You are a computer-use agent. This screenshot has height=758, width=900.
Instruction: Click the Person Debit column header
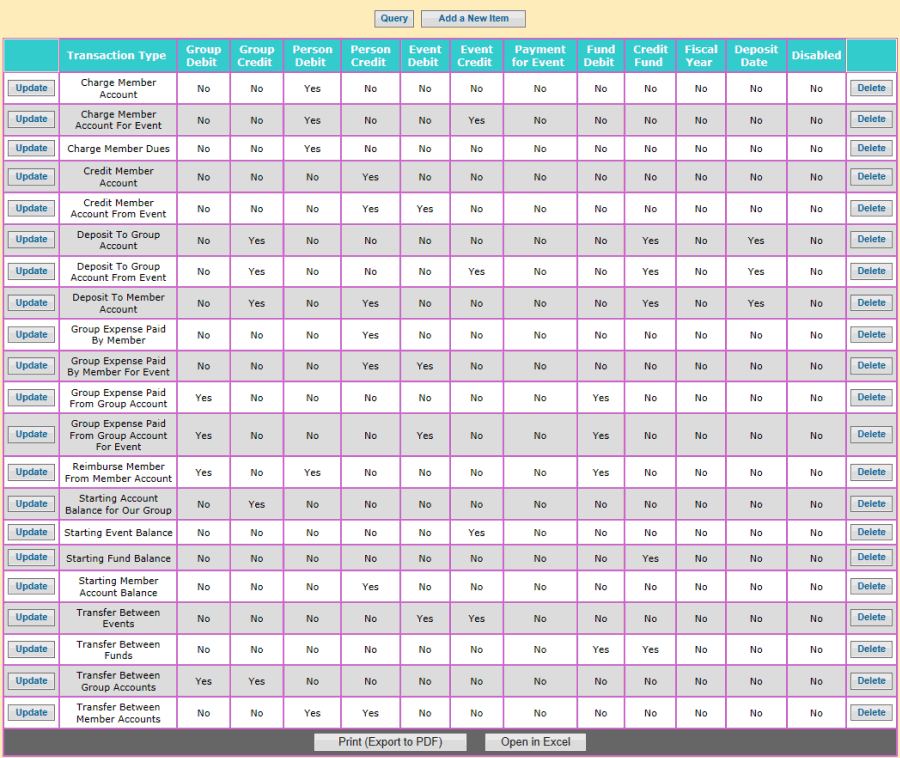click(312, 56)
